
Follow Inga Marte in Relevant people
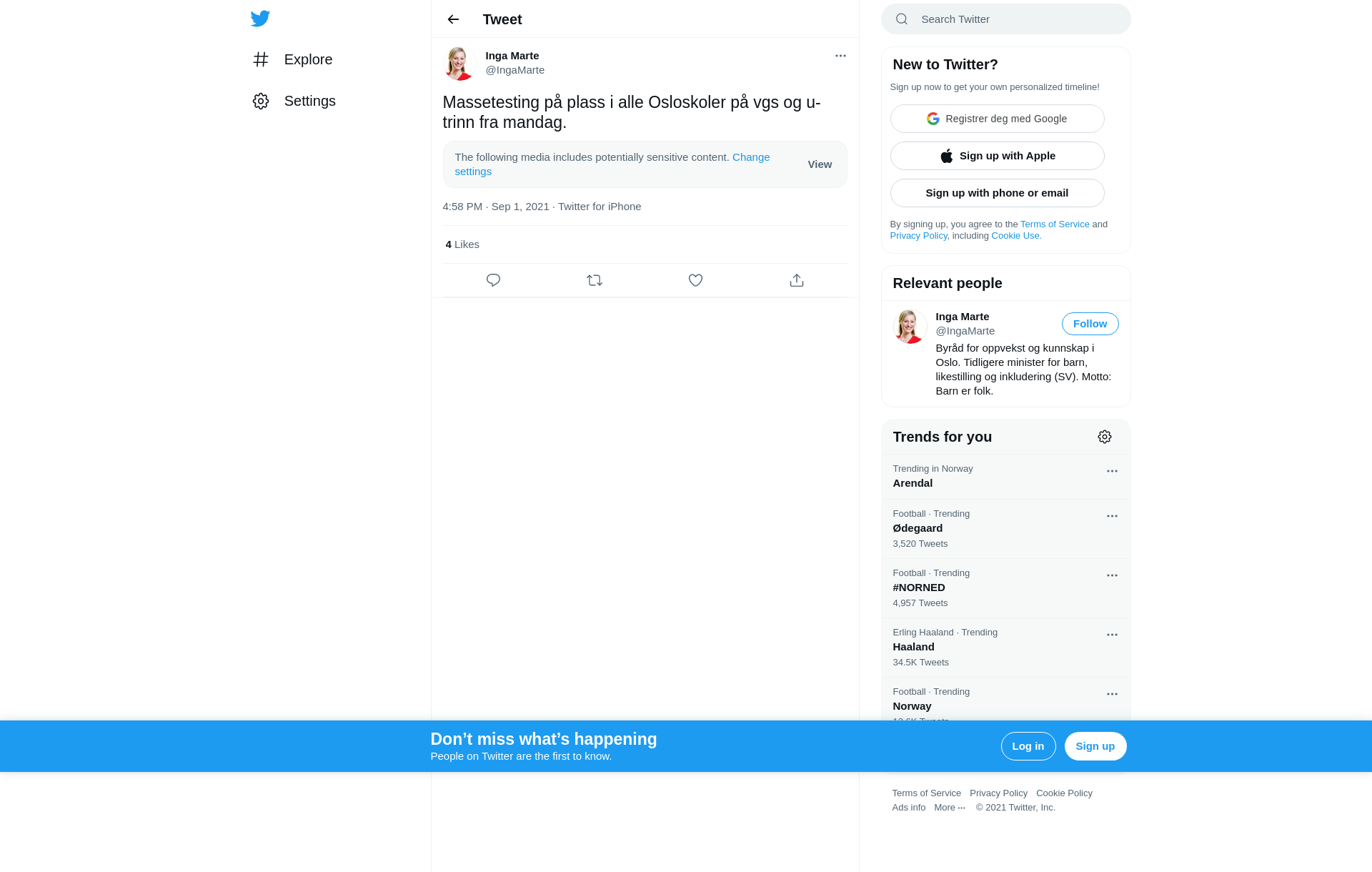pyautogui.click(x=1090, y=324)
